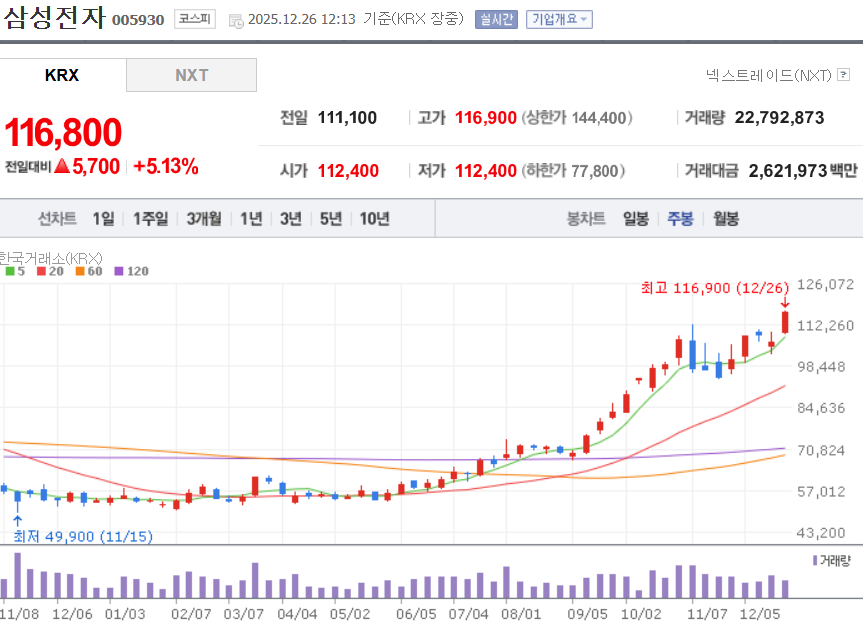Click the 최저 49,900 (11/15) chart label
Image resolution: width=863 pixels, height=642 pixels.
pyautogui.click(x=83, y=536)
